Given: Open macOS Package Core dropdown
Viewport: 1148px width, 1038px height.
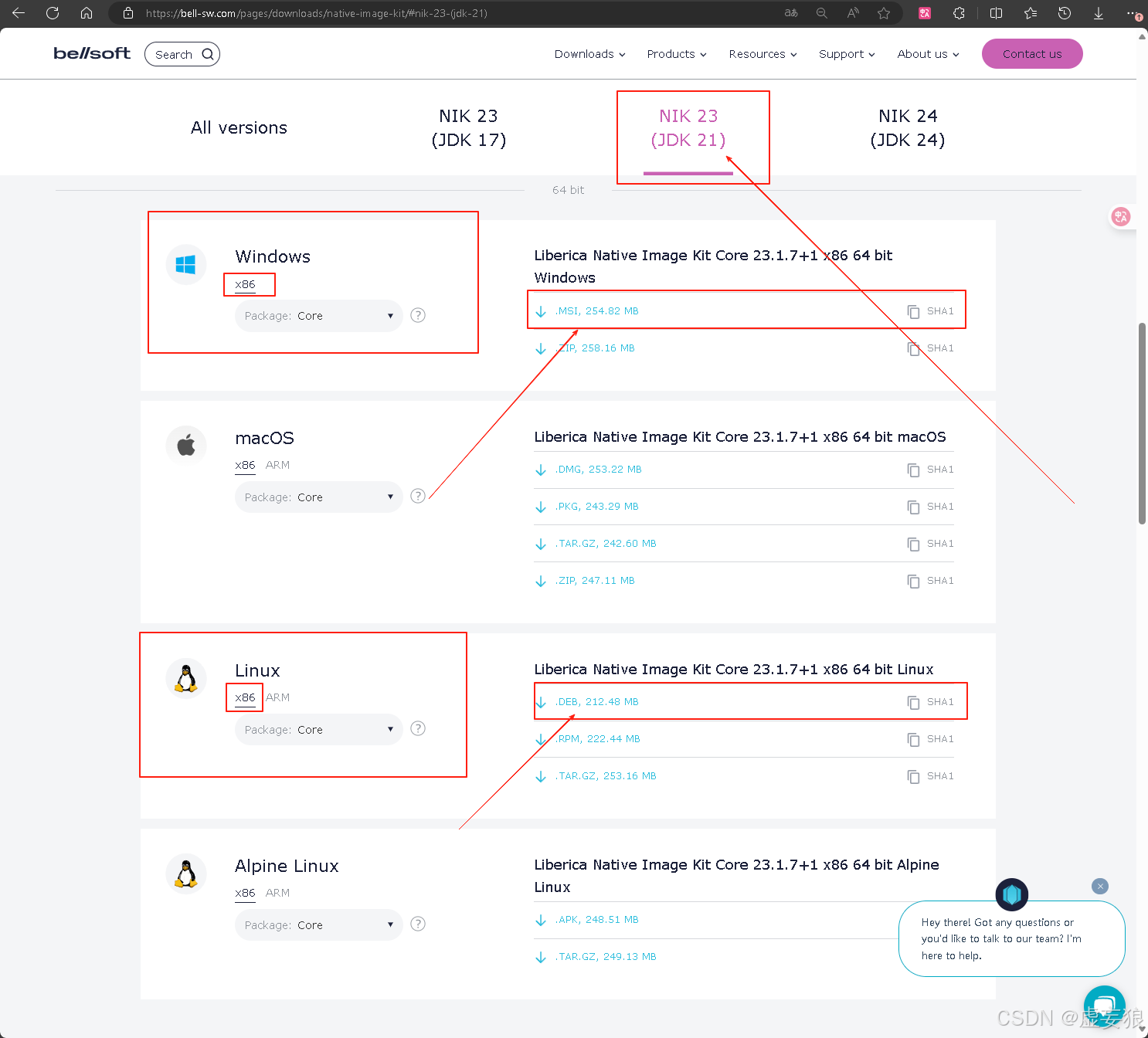Looking at the screenshot, I should 318,497.
